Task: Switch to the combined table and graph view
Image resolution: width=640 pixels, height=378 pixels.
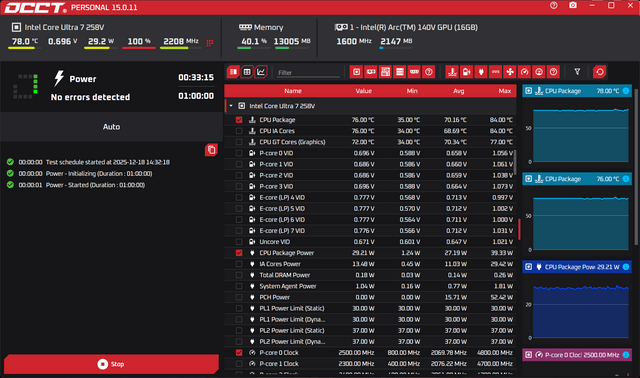Action: pos(233,72)
